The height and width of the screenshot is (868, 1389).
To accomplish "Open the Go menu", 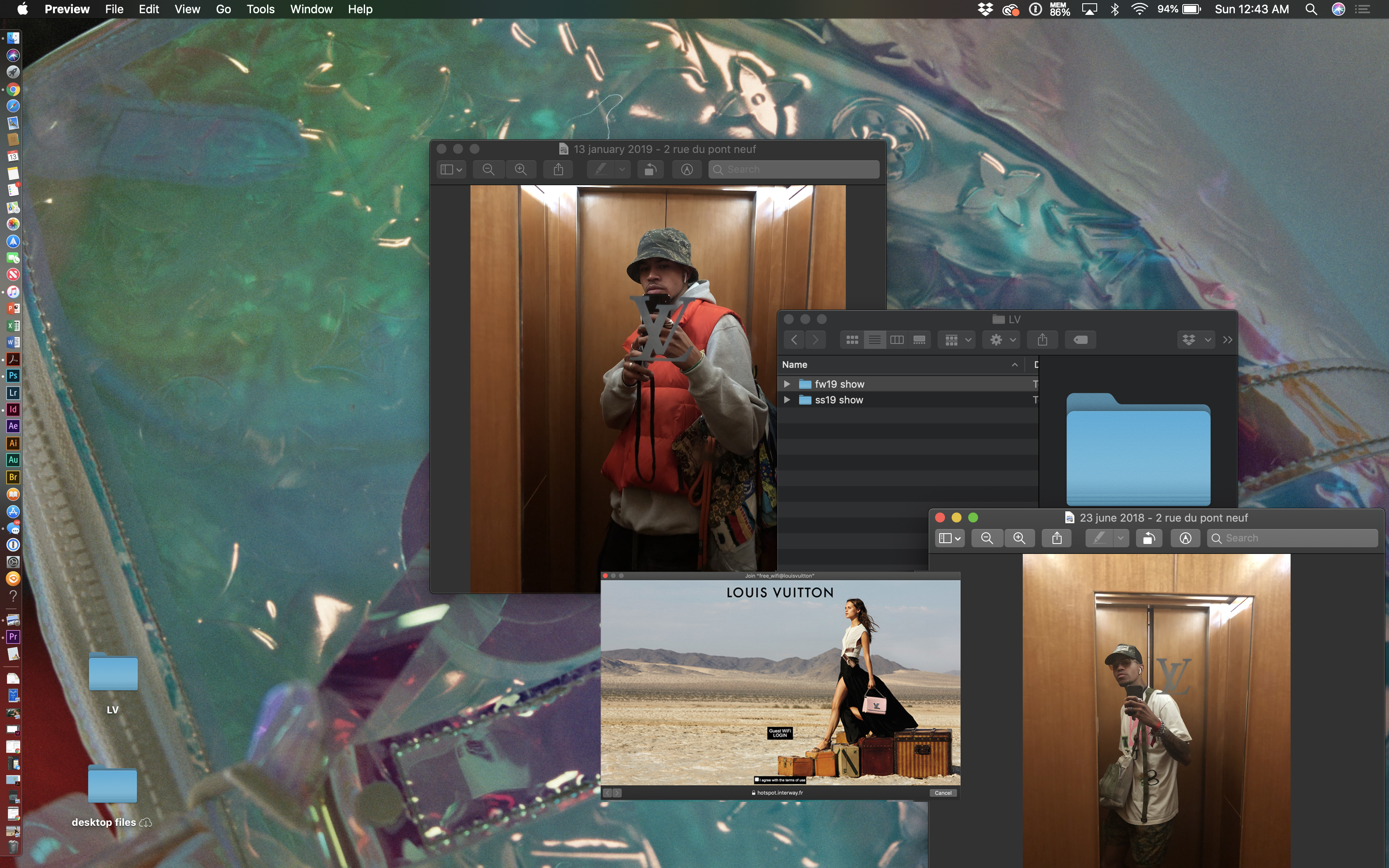I will tap(223, 9).
